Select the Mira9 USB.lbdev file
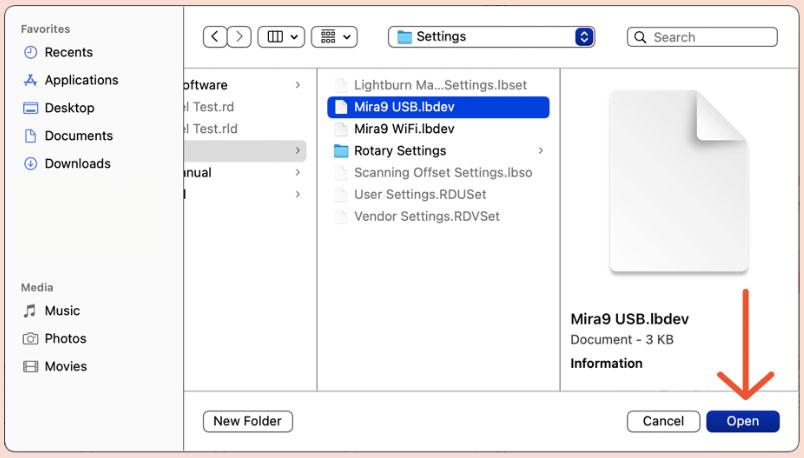This screenshot has height=458, width=804. coord(438,107)
